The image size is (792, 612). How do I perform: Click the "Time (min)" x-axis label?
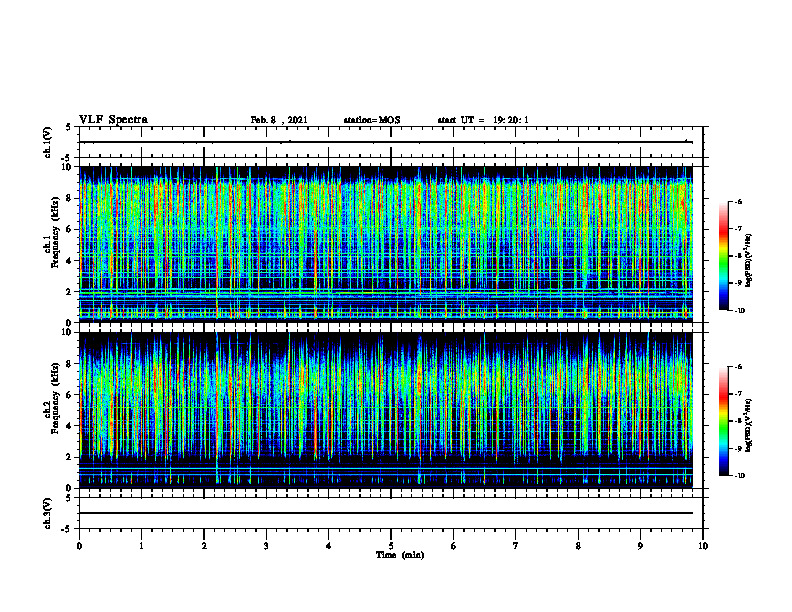[x=400, y=555]
